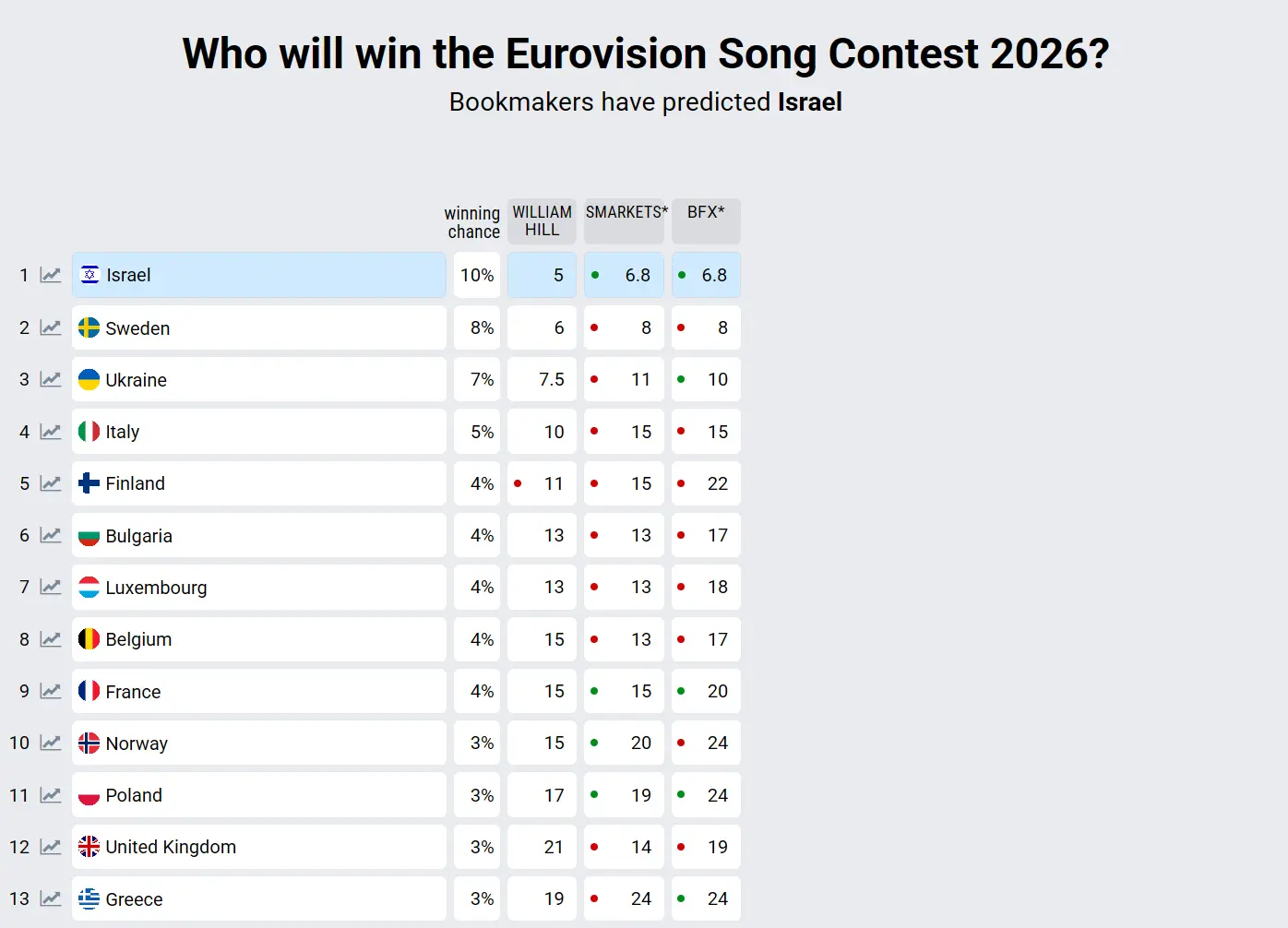Click the trend chart icon beside Sweden
This screenshot has width=1288, height=928.
pyautogui.click(x=51, y=327)
